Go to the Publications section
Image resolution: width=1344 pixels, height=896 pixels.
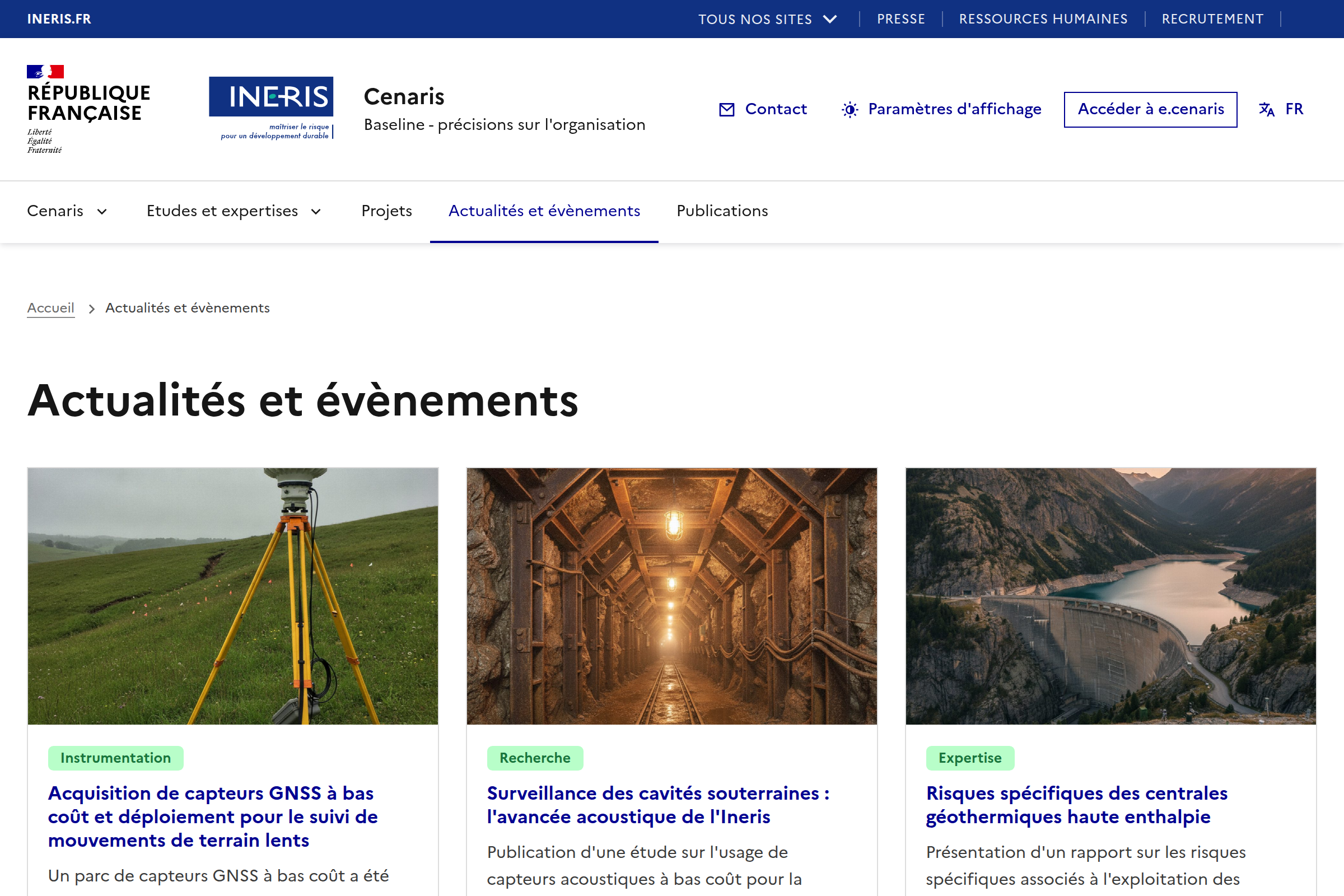(722, 212)
